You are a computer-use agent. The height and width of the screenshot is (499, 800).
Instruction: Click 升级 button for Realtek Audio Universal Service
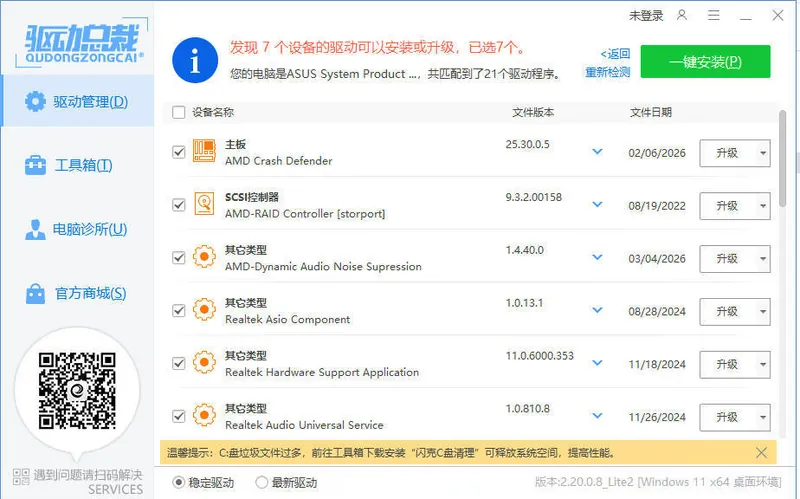click(727, 417)
